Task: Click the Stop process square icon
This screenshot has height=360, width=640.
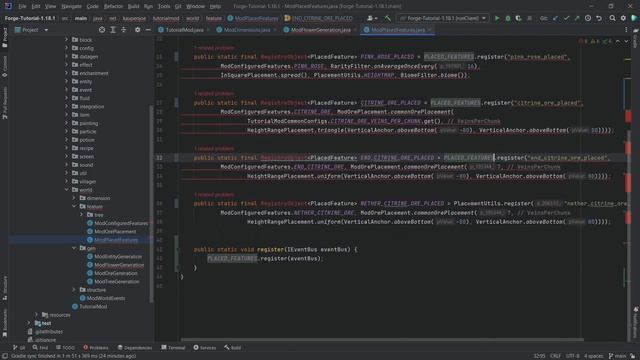Action: tap(529, 18)
